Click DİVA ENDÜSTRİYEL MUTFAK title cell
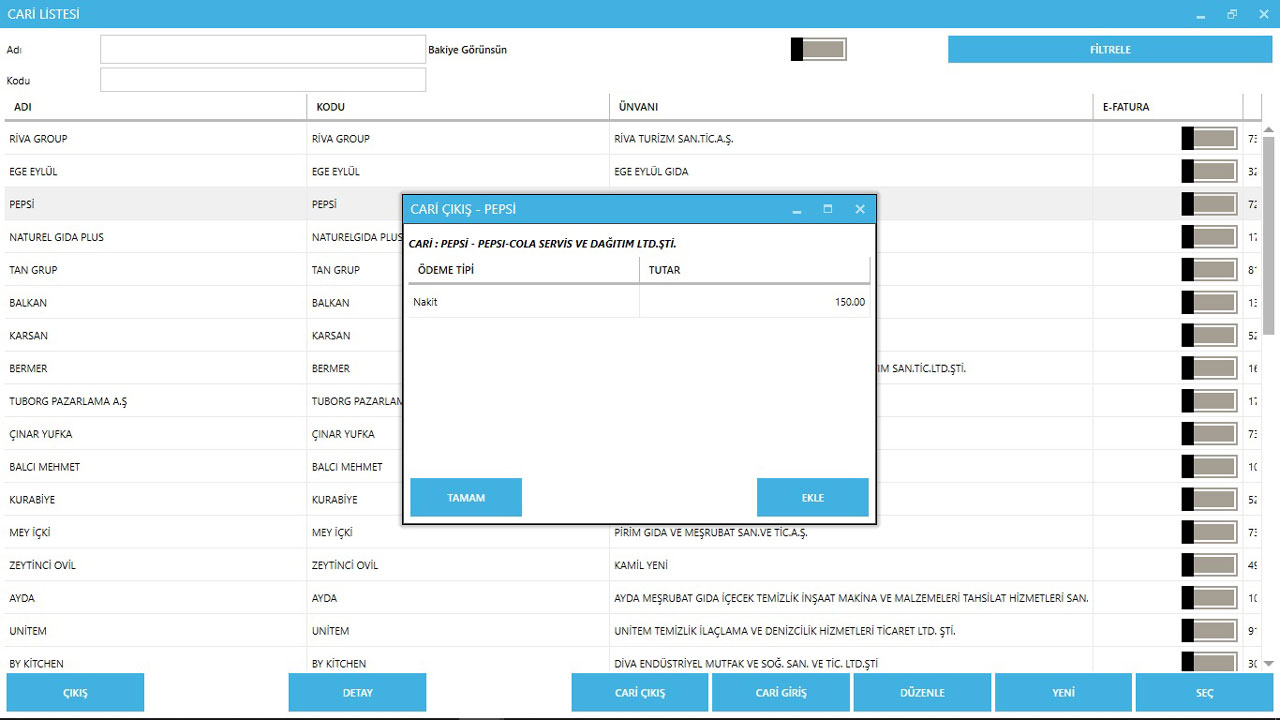This screenshot has height=720, width=1280. (x=851, y=662)
